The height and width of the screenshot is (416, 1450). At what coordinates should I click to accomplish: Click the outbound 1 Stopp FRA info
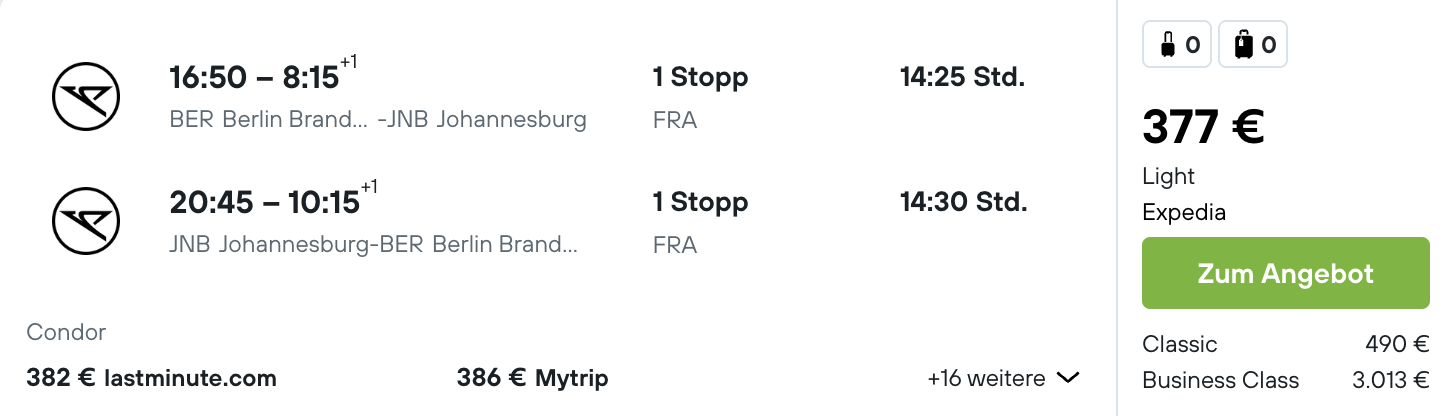click(700, 97)
